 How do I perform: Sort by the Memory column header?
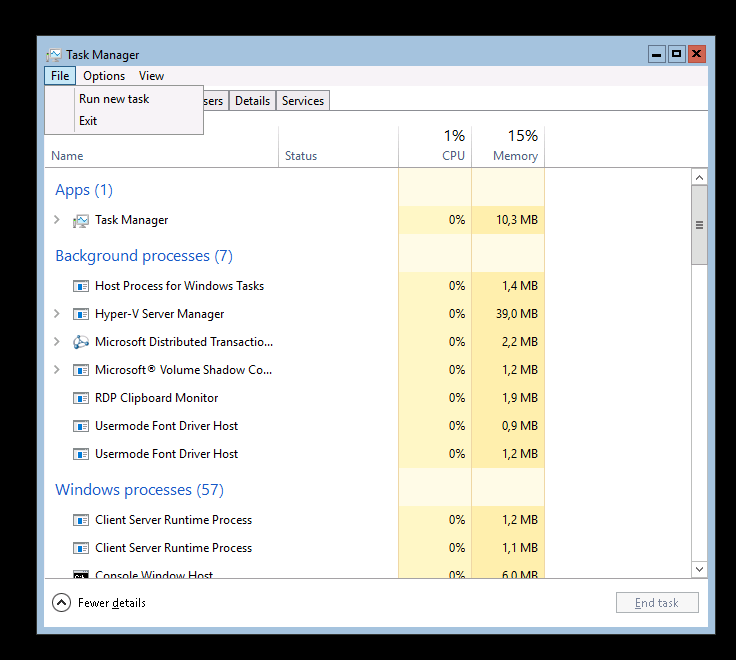[508, 146]
